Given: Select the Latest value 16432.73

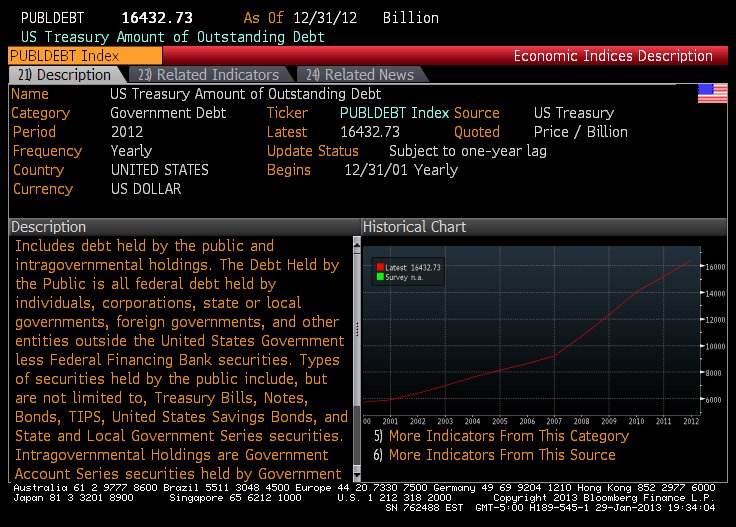Looking at the screenshot, I should [370, 132].
